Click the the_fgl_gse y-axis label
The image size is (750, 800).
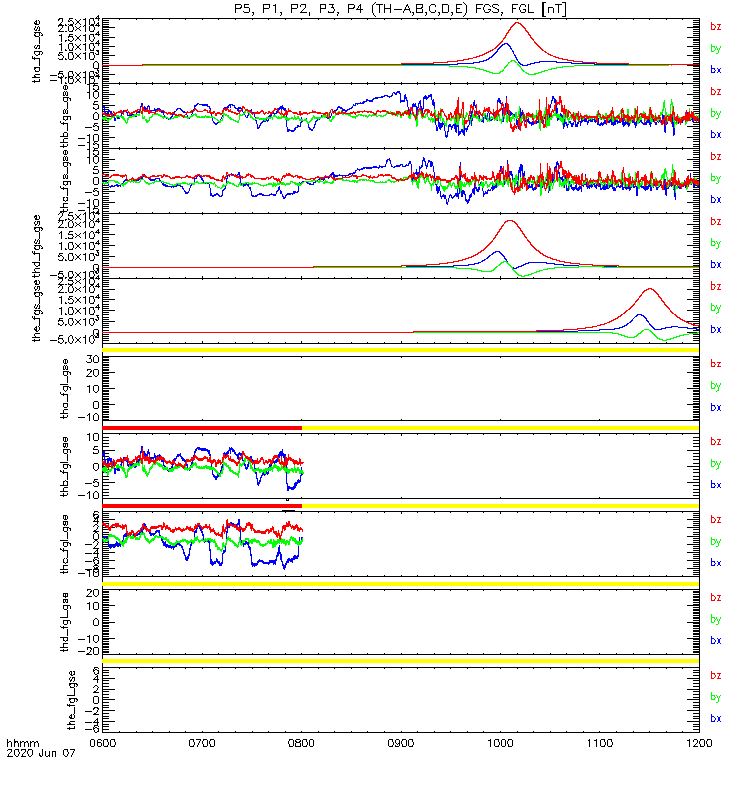72,700
